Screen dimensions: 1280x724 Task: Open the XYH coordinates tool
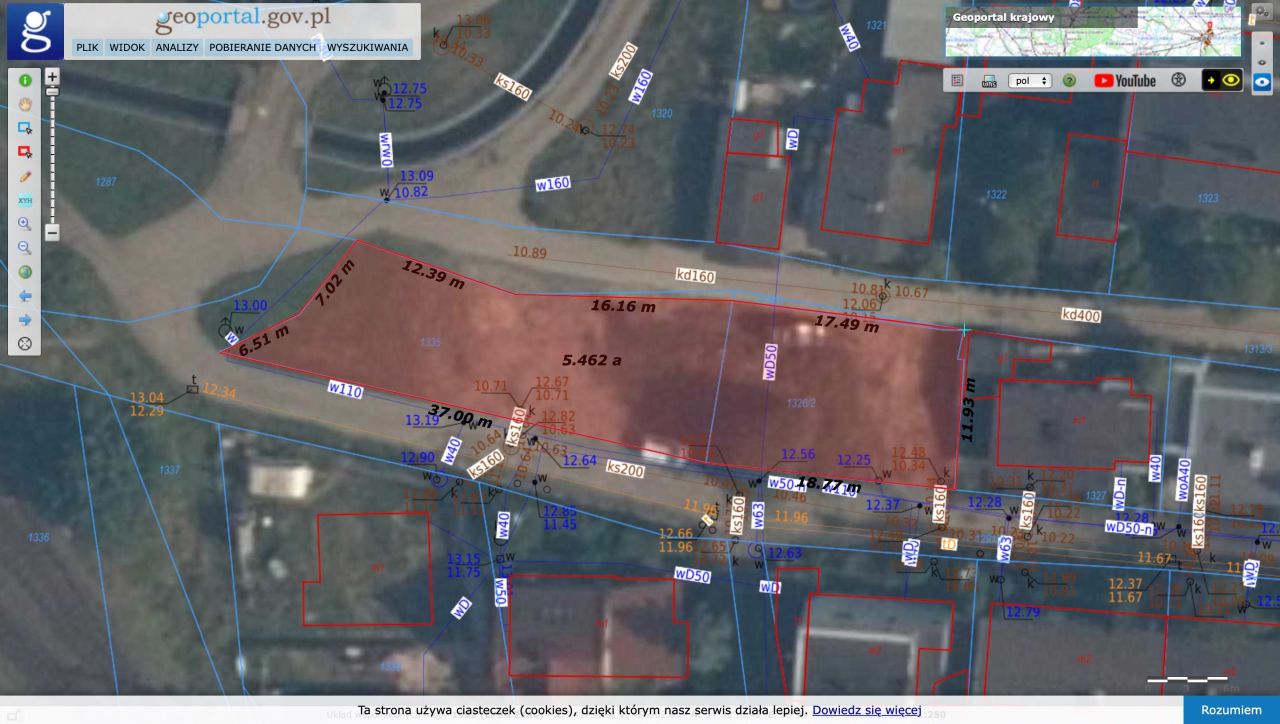coord(25,200)
